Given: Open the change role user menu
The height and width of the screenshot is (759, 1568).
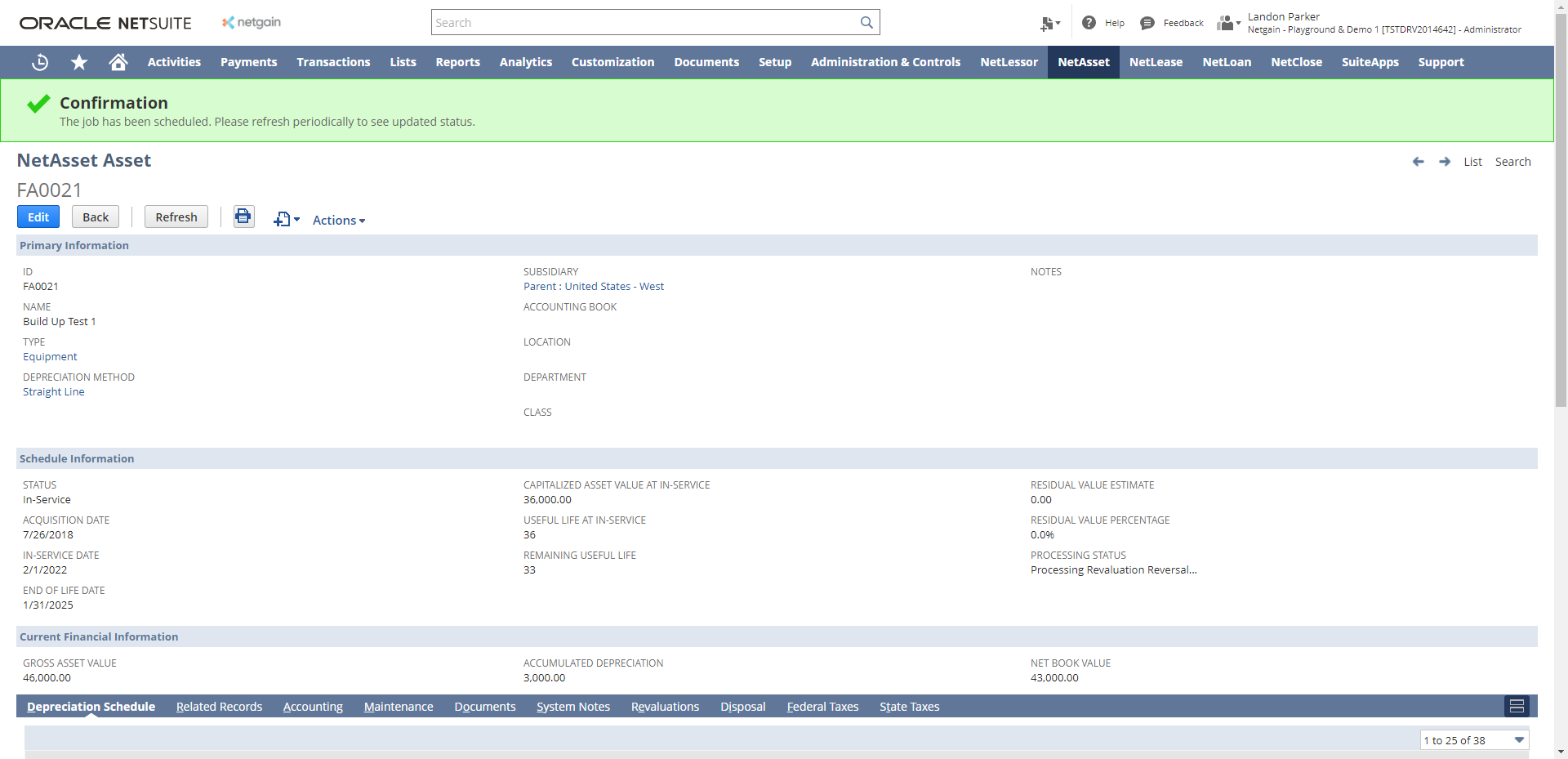Looking at the screenshot, I should [1228, 23].
